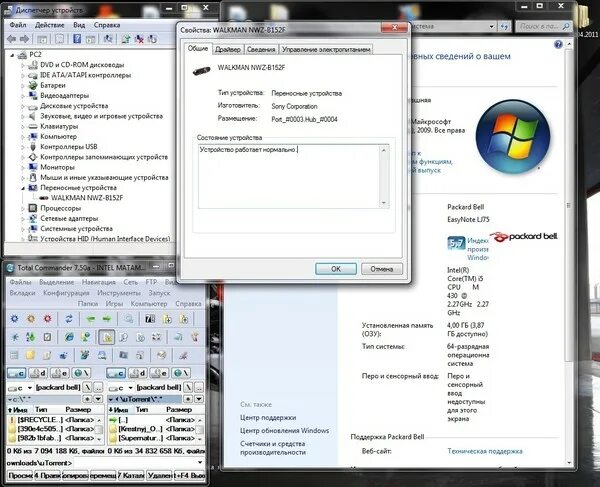The width and height of the screenshot is (600, 487).
Task: Open the Техническая поддержка link
Action: pos(485,451)
